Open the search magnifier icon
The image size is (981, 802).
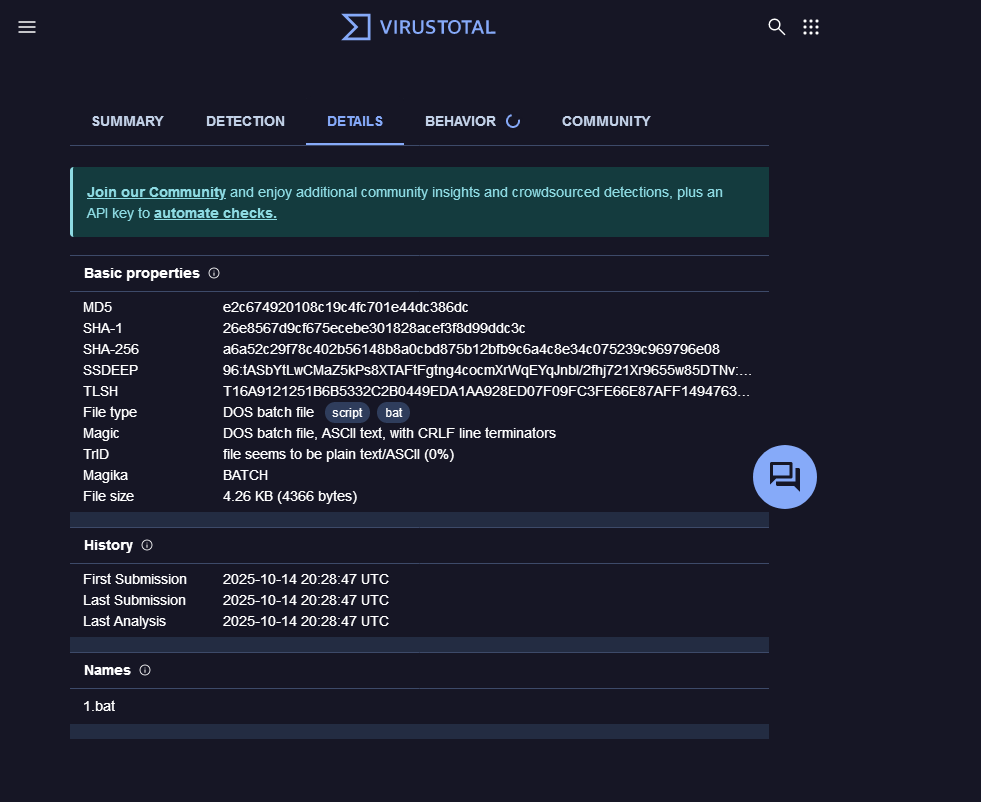tap(776, 27)
